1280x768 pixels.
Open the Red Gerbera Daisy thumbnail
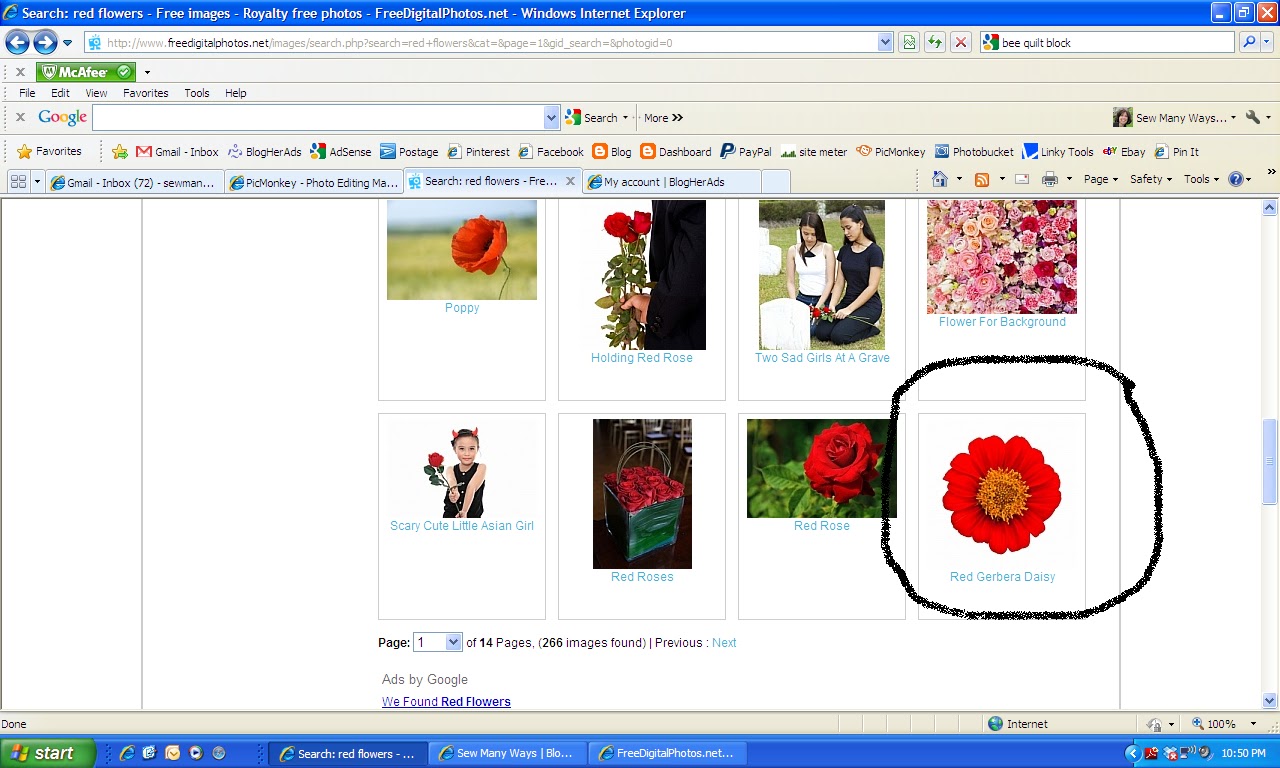[1001, 493]
